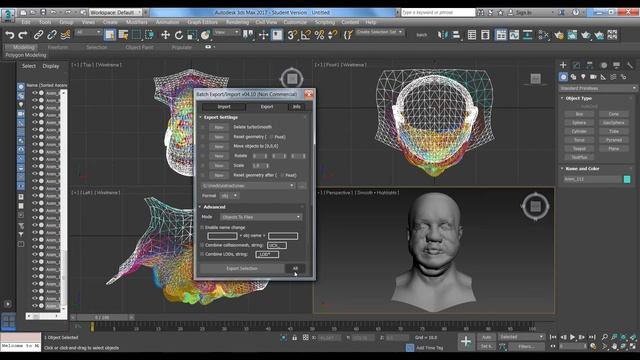Viewport: 640px width, 360px height.
Task: Open the Create Selection Set dropdown
Action: [380, 32]
